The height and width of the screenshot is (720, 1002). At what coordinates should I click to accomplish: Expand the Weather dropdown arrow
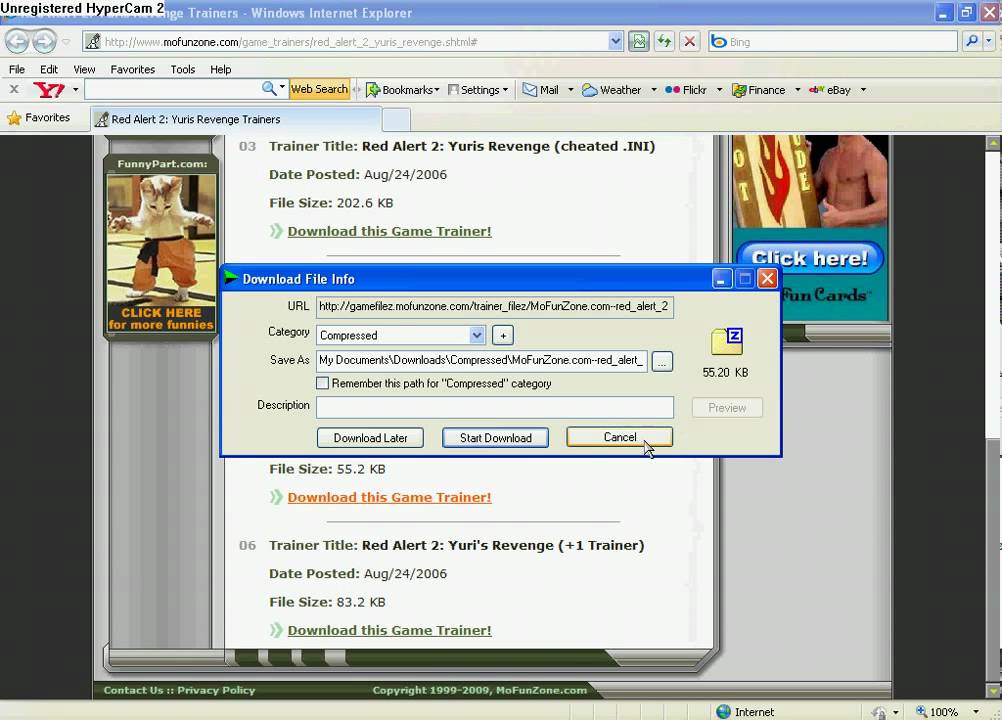pyautogui.click(x=654, y=90)
